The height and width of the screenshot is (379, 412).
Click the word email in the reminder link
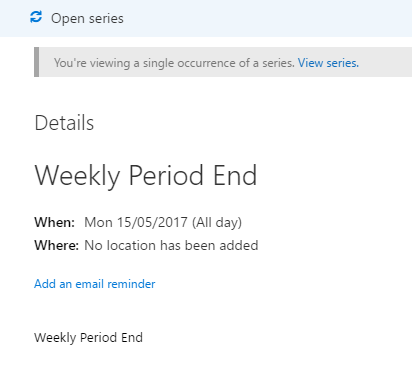[x=90, y=284]
